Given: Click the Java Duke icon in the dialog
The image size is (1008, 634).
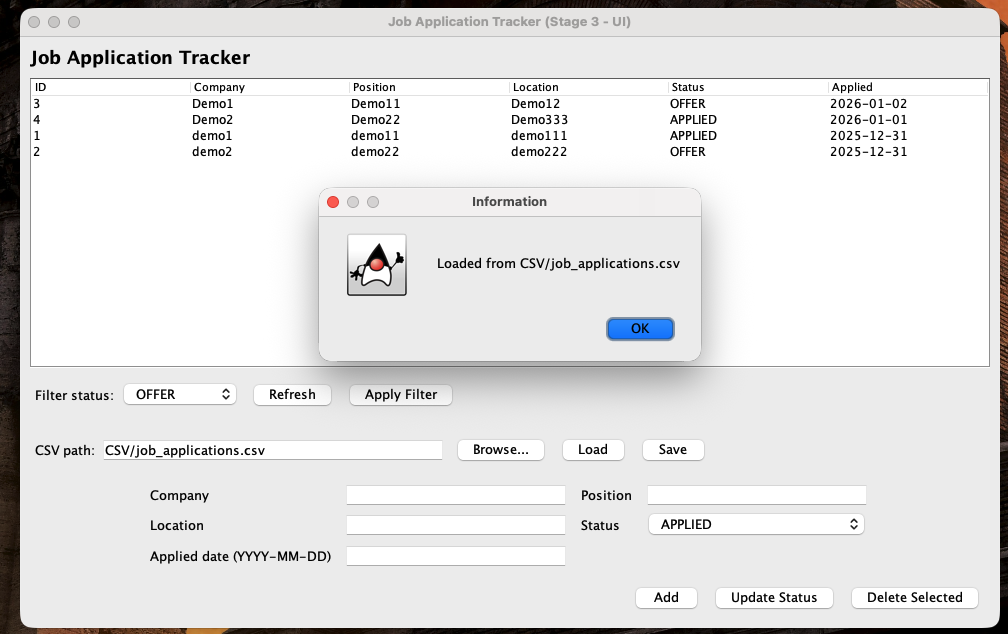Looking at the screenshot, I should click(377, 264).
